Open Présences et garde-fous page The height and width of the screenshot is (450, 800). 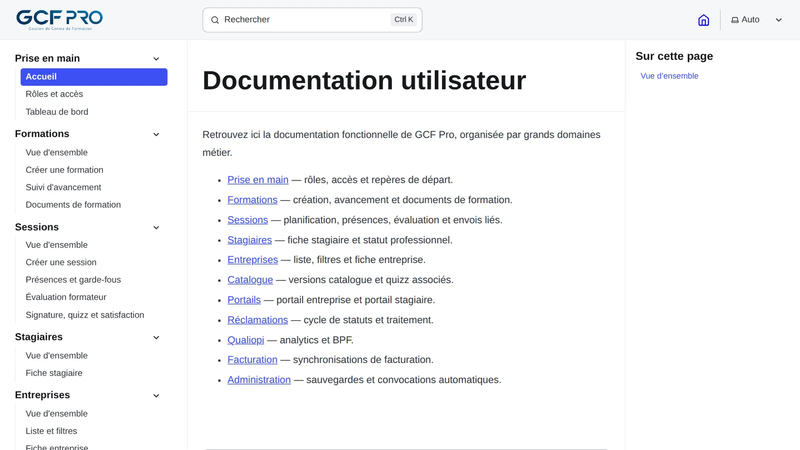73,280
